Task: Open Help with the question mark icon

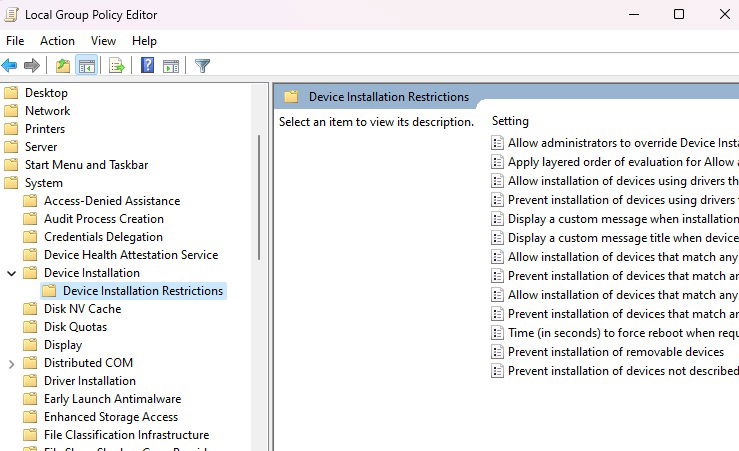Action: click(x=148, y=65)
